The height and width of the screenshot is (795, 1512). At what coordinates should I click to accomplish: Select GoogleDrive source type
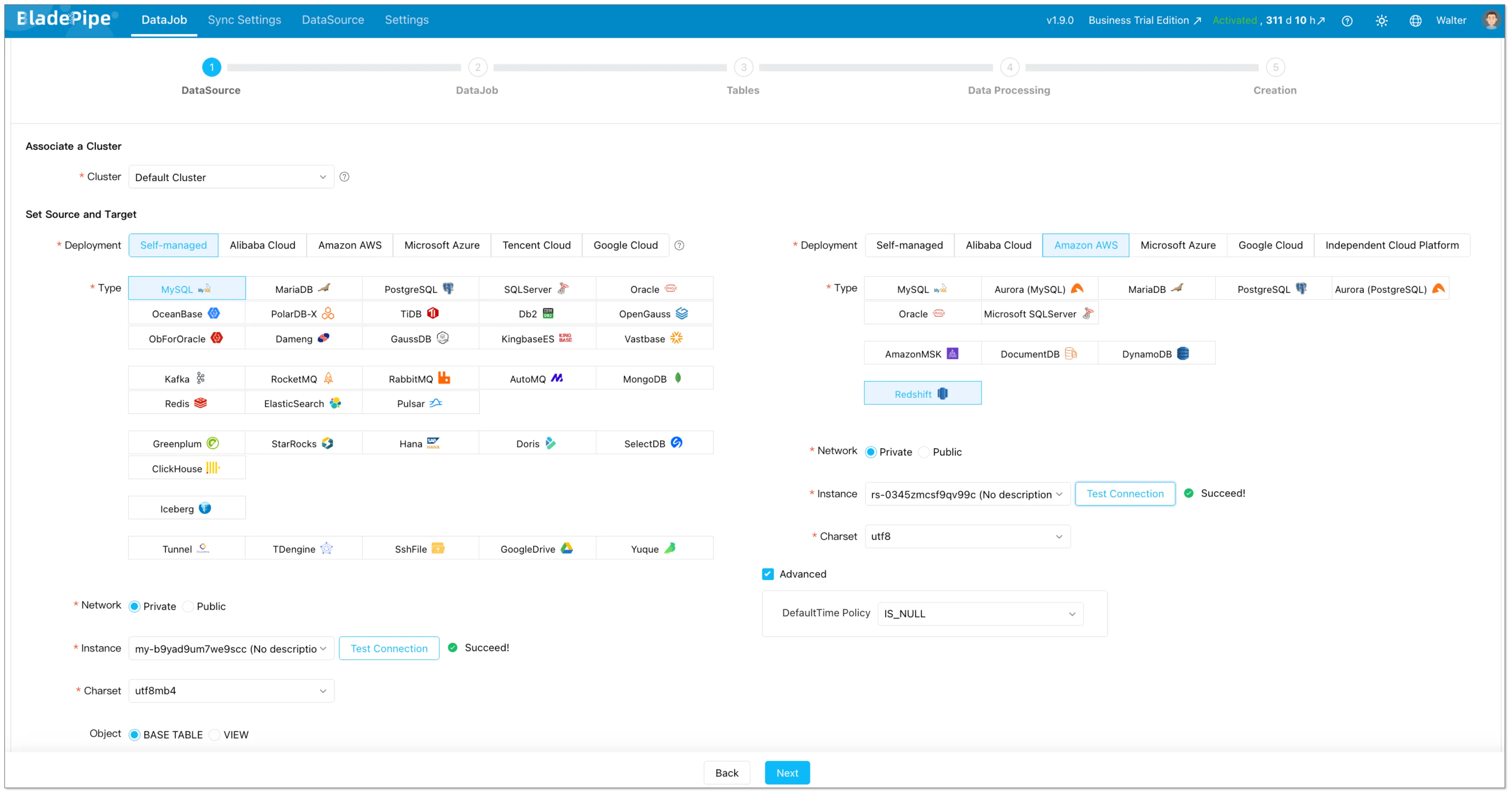coord(537,548)
